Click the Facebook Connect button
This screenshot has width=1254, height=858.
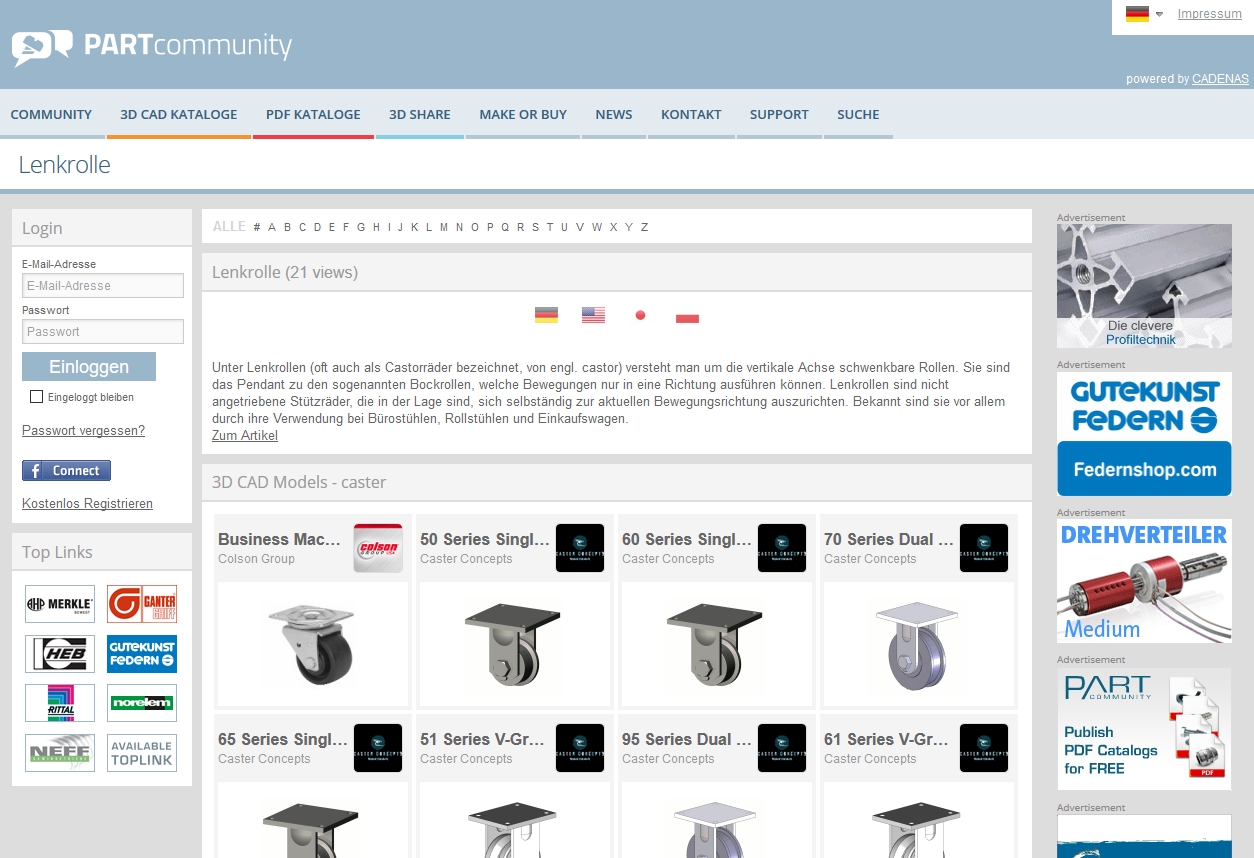tap(66, 470)
